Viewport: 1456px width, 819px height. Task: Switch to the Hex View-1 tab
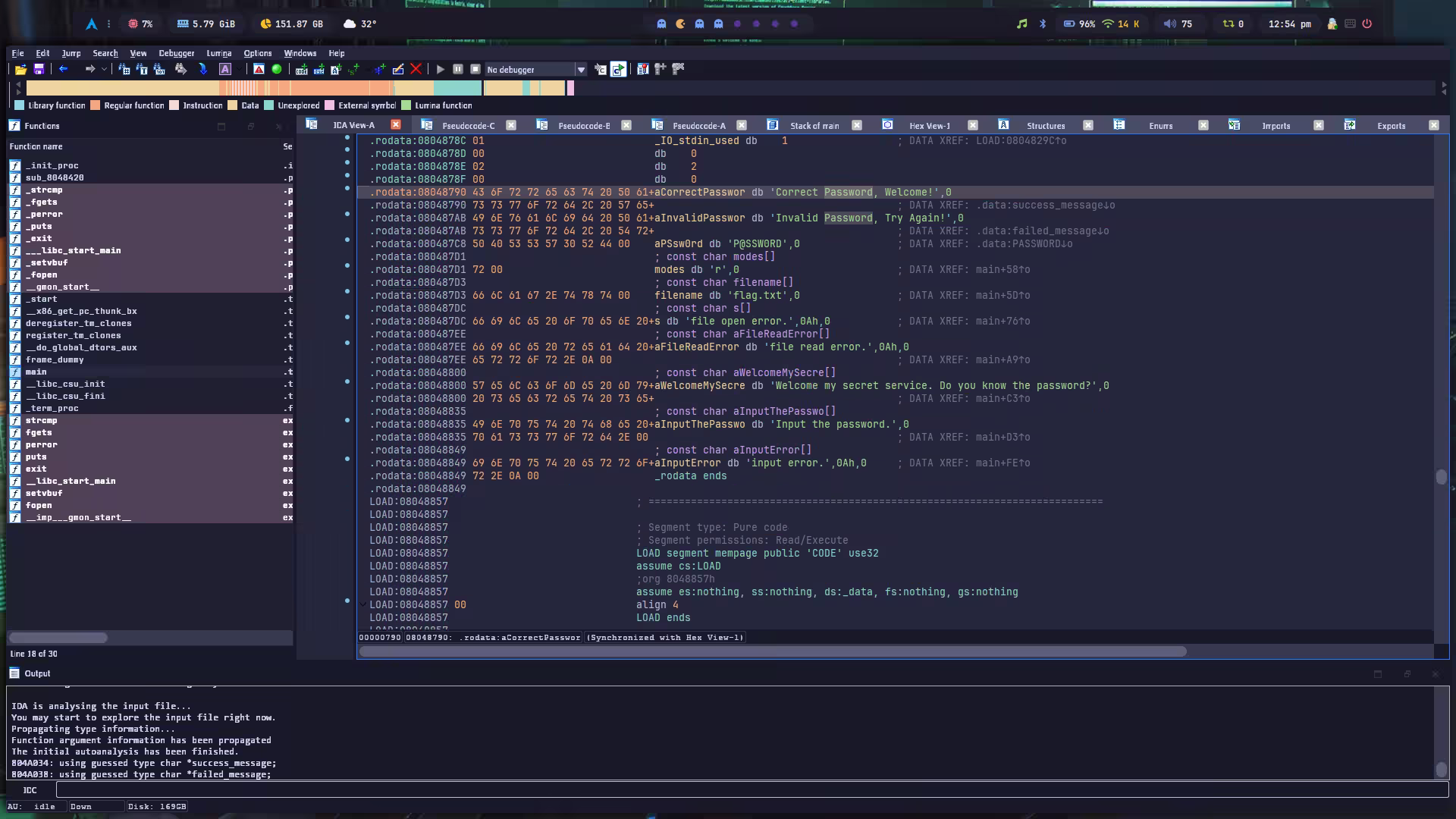coord(929,126)
